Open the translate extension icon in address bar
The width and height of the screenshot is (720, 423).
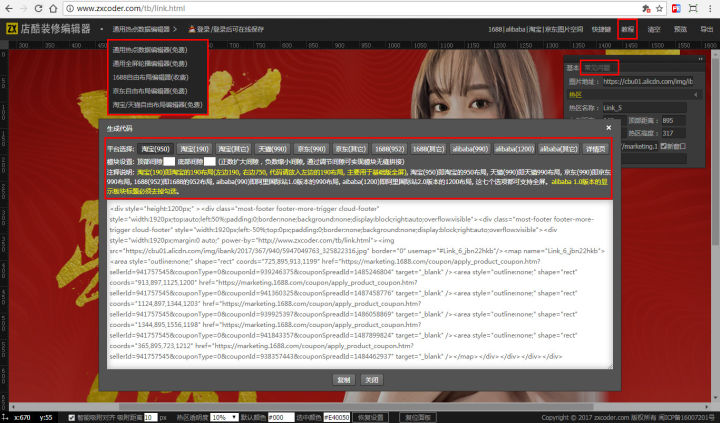[x=646, y=8]
